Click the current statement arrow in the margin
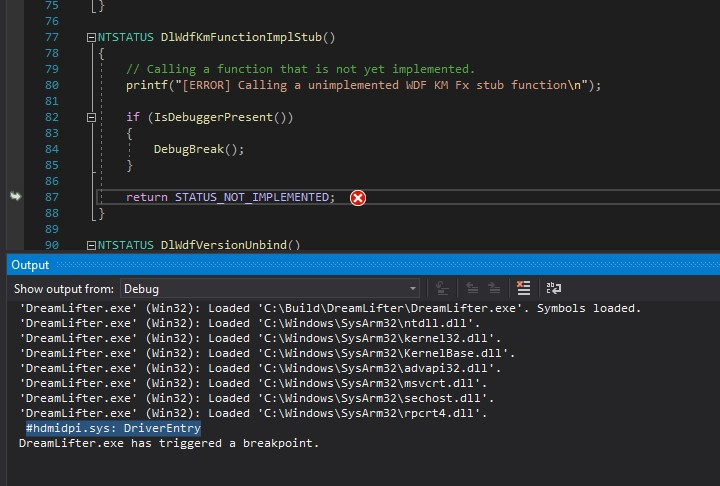 tap(16, 197)
